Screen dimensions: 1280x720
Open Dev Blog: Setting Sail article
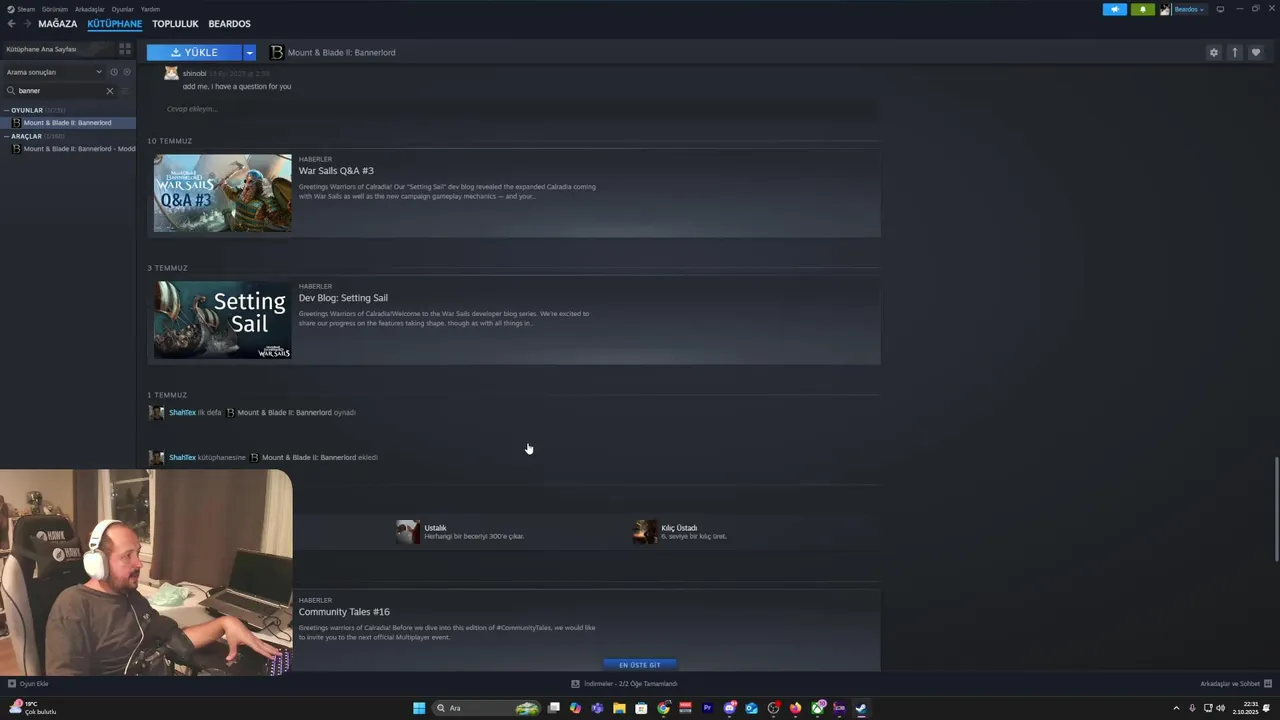pyautogui.click(x=343, y=298)
